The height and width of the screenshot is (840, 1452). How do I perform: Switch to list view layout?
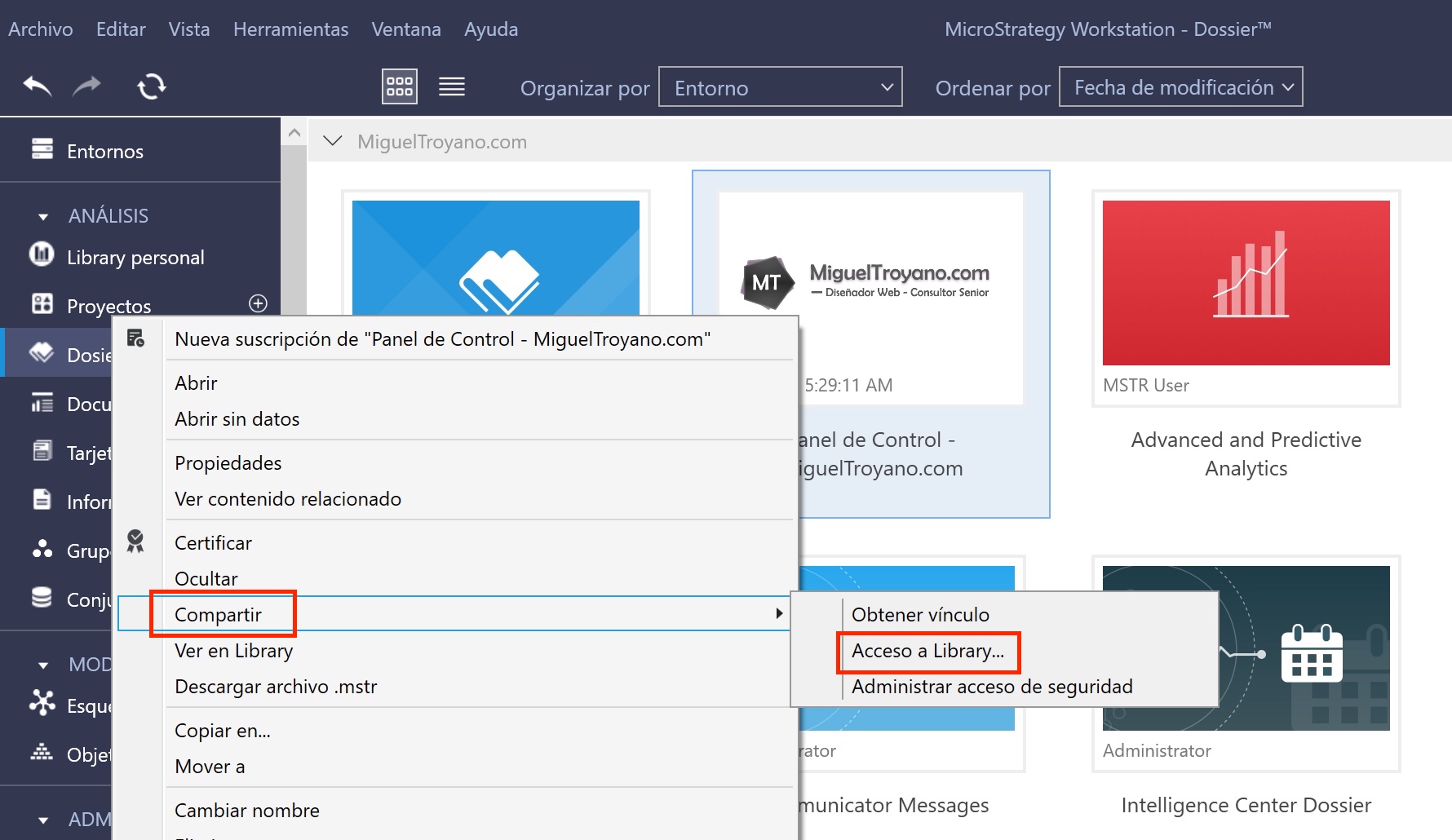pos(452,86)
